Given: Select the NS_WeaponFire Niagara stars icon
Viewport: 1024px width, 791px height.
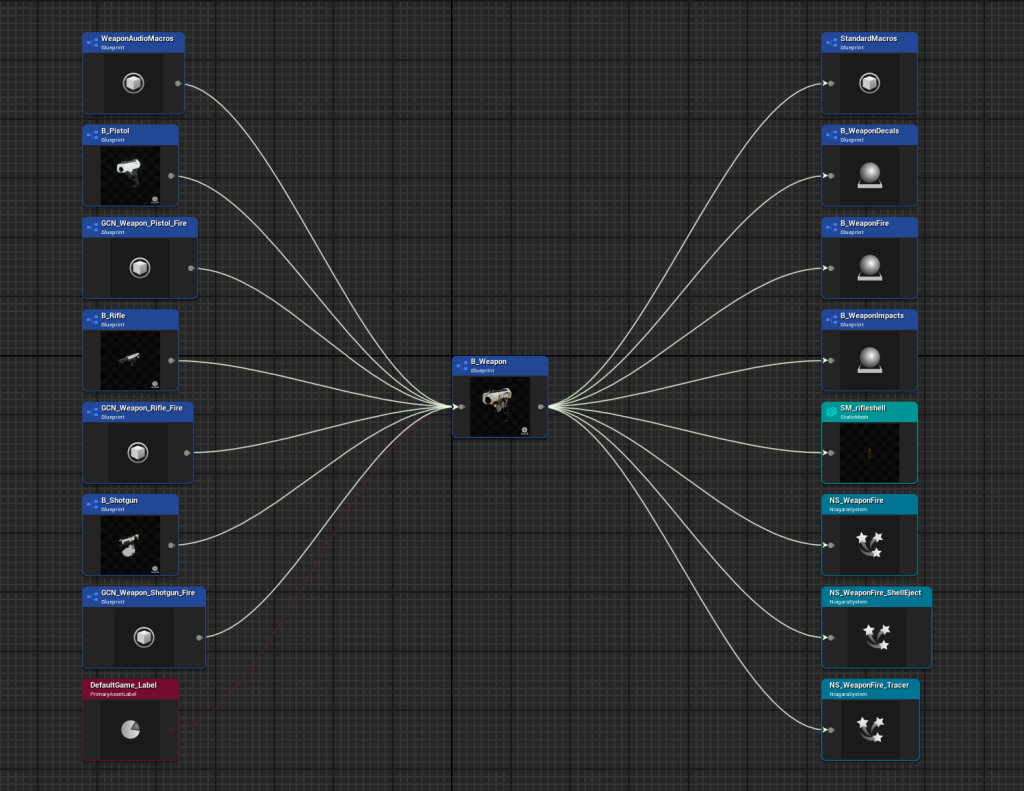Looking at the screenshot, I should point(869,545).
